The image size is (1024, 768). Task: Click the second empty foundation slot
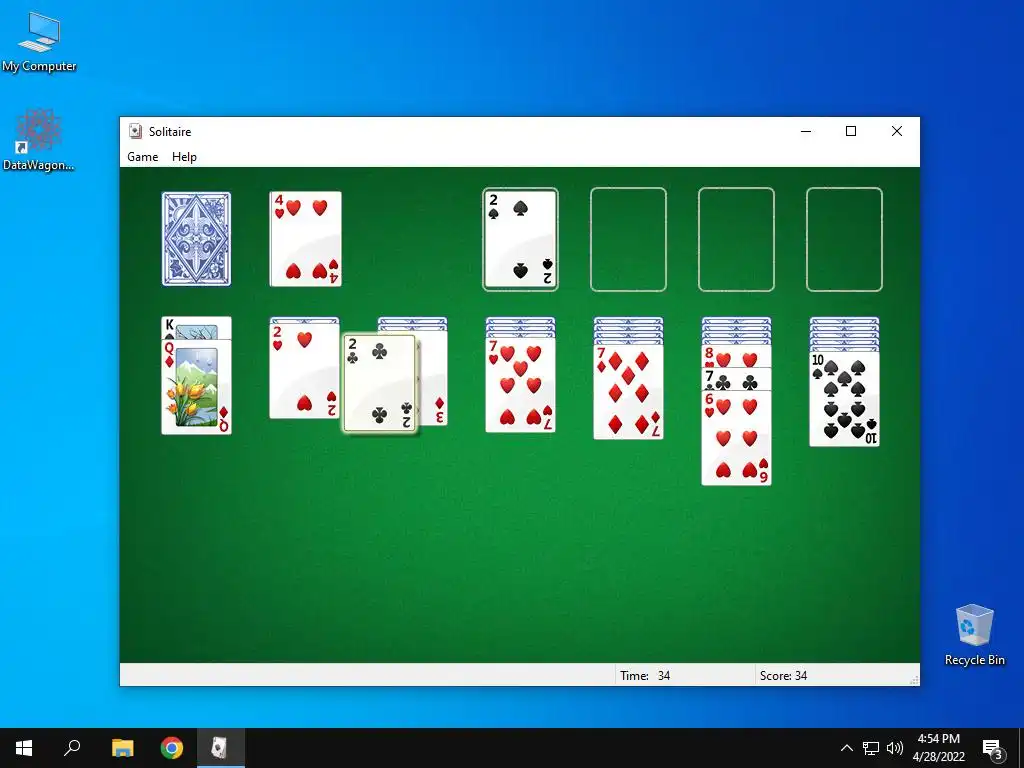[x=628, y=239]
